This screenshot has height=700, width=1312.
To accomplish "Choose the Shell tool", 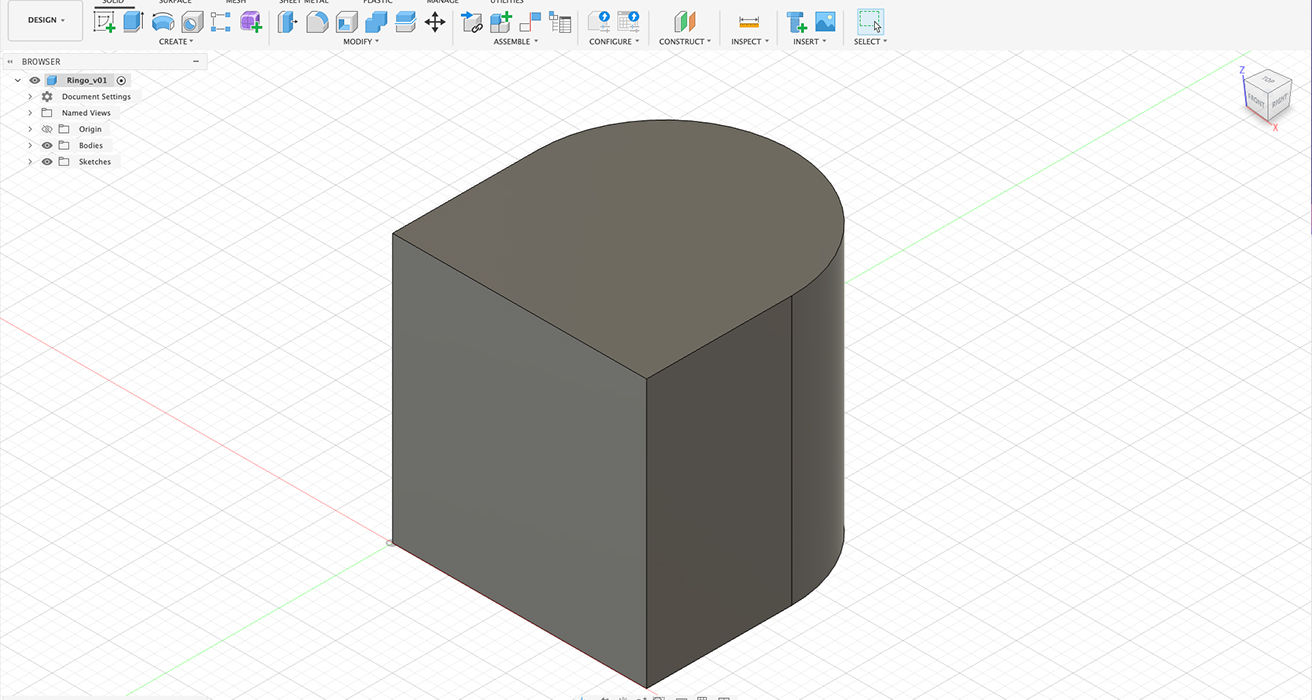I will click(x=347, y=21).
